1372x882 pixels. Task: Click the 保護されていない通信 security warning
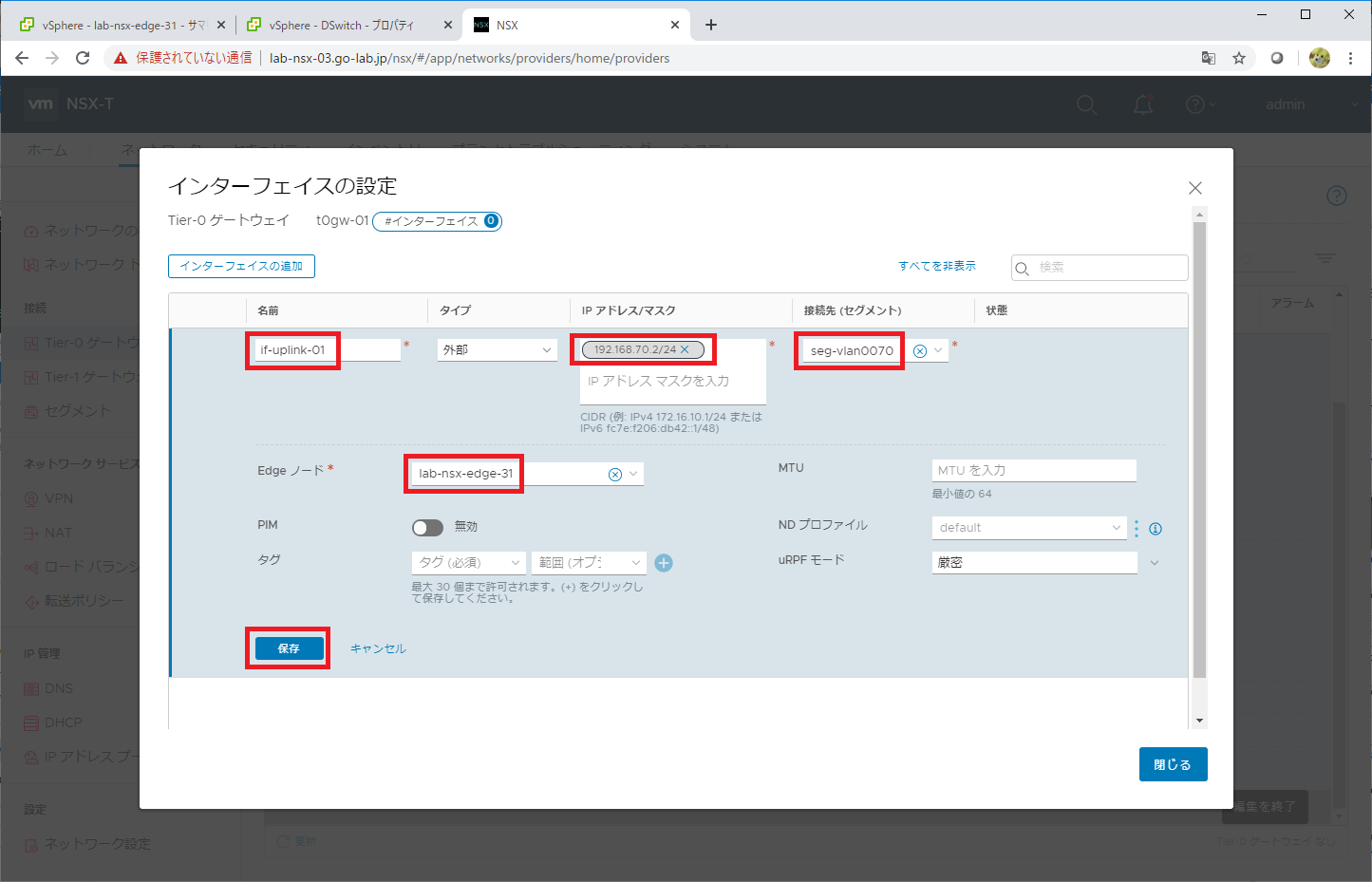(183, 58)
